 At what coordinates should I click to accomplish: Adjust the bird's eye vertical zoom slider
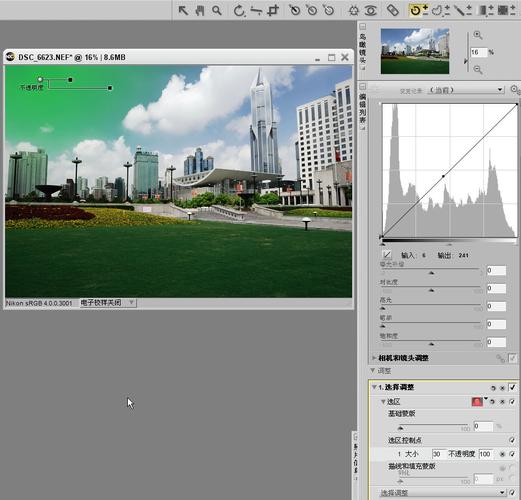tap(467, 61)
